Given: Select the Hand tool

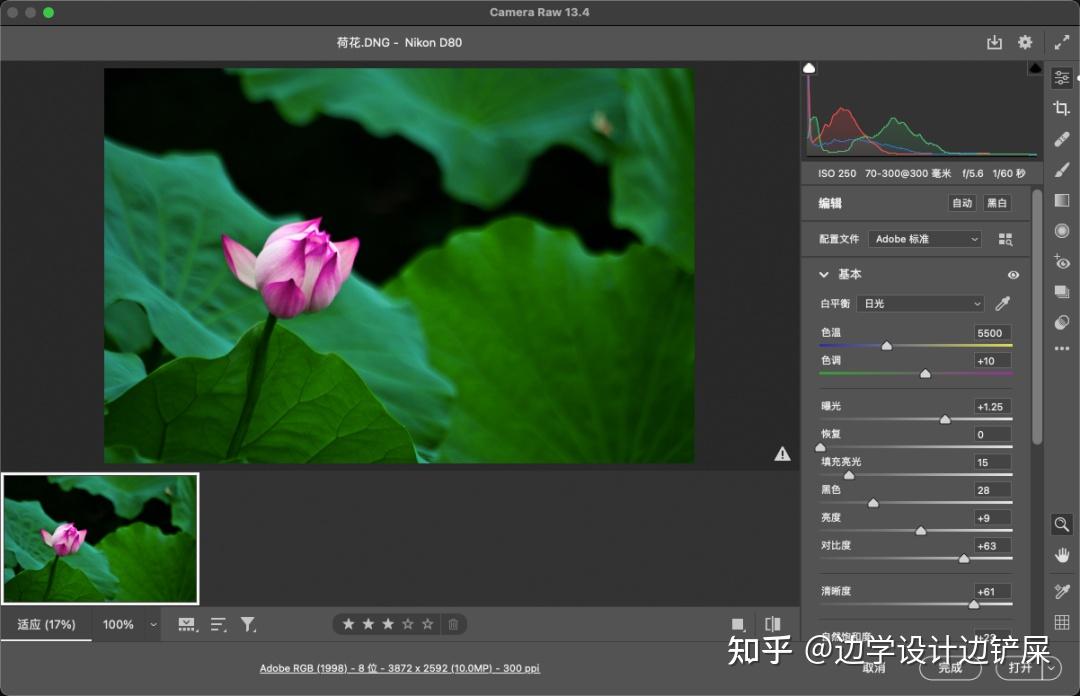Looking at the screenshot, I should (x=1061, y=555).
